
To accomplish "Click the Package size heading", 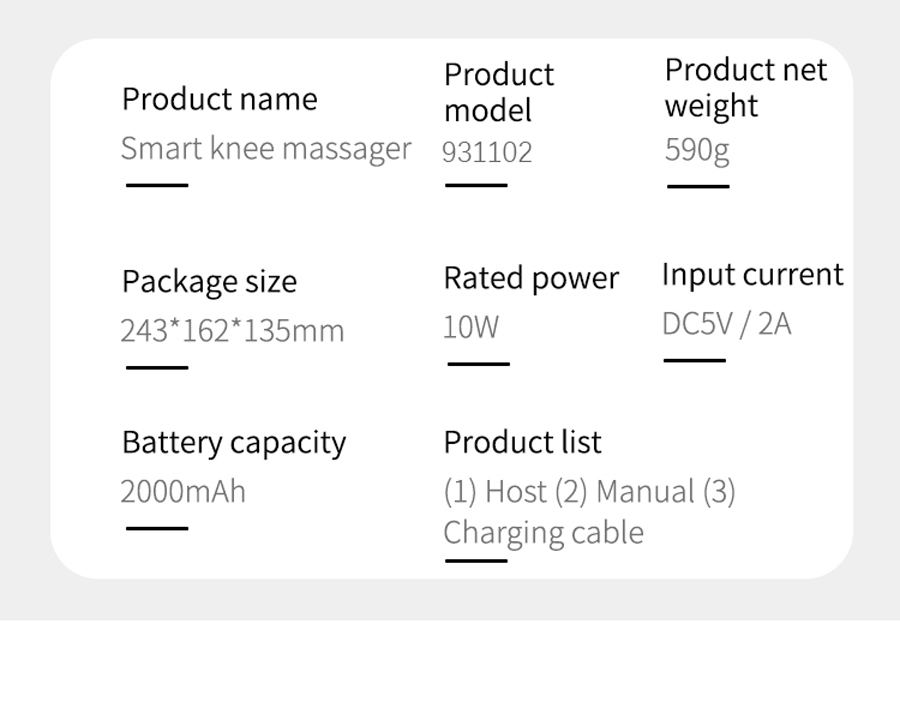I will pos(210,282).
